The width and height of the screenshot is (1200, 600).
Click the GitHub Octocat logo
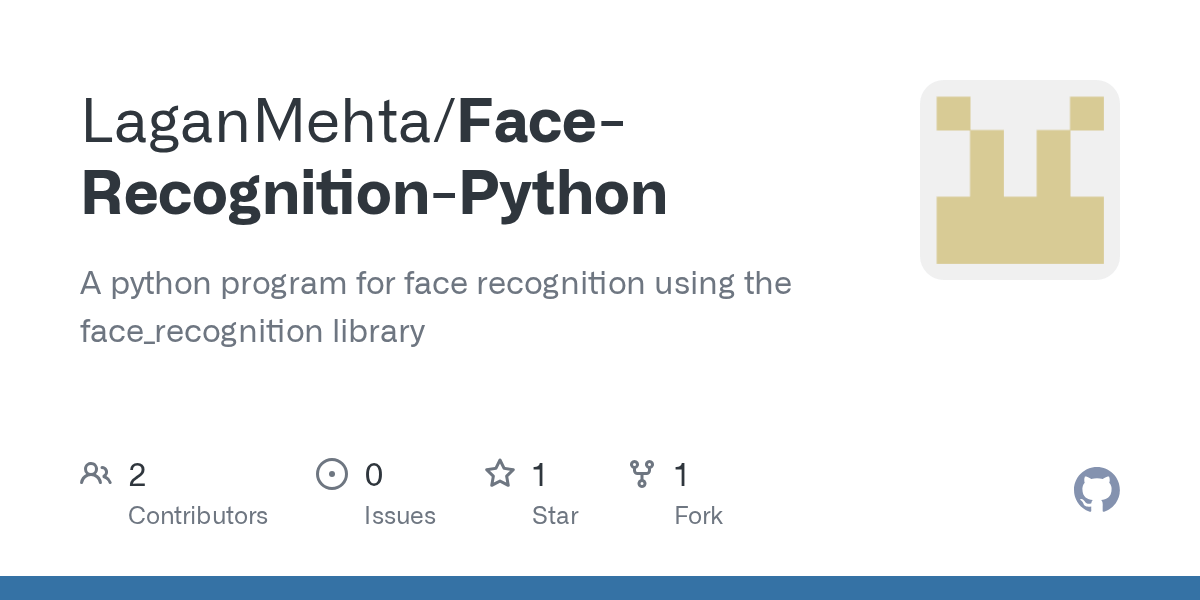coord(1097,490)
